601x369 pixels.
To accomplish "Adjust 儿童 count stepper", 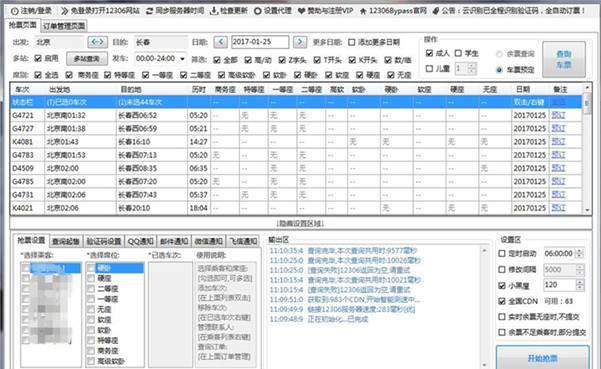I will [472, 69].
